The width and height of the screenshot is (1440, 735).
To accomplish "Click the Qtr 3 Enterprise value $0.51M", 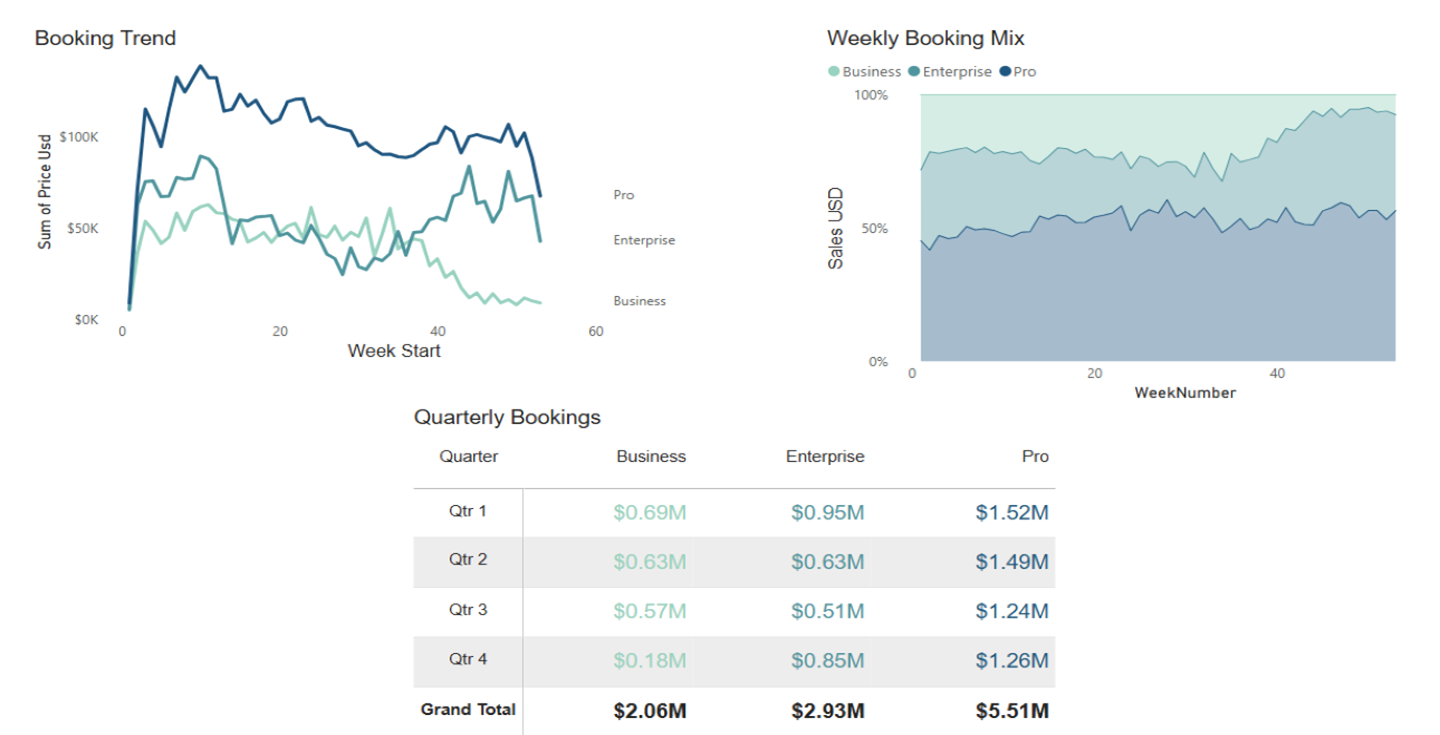I will click(827, 611).
